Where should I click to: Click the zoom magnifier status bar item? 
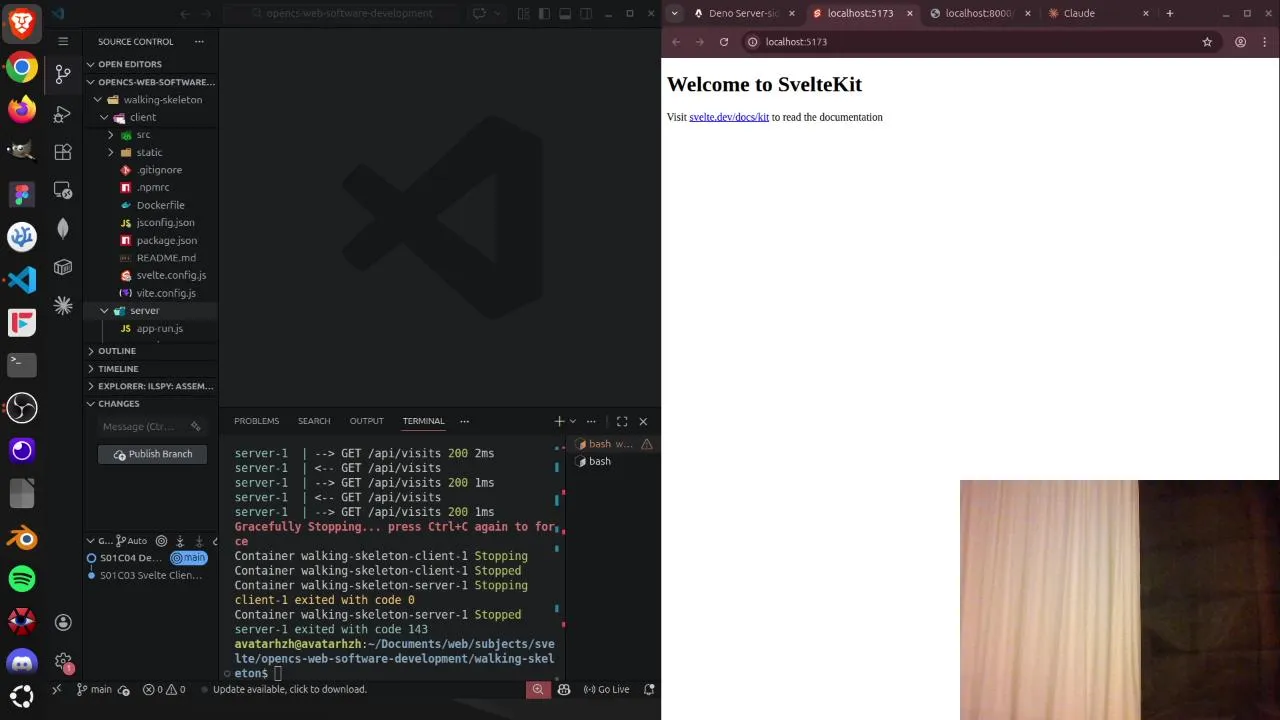pos(538,689)
